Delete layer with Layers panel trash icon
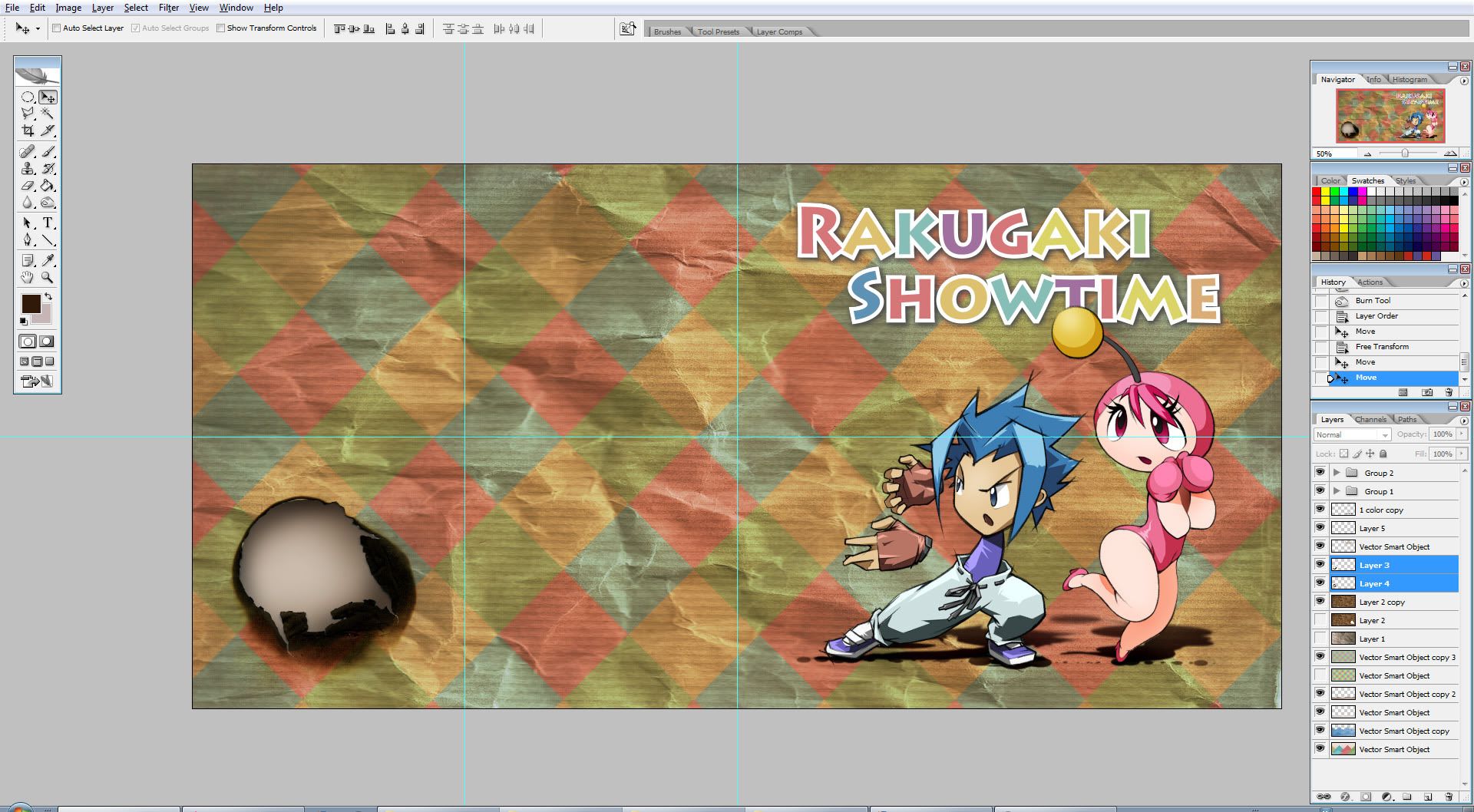The image size is (1474, 812). click(1449, 797)
